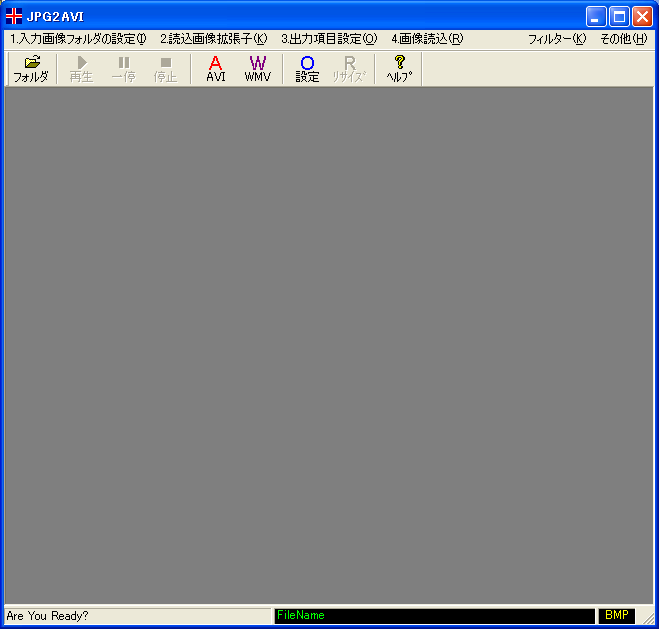The height and width of the screenshot is (629, 659).
Task: Open the 2.読込画像拡張子 menu
Action: 214,39
